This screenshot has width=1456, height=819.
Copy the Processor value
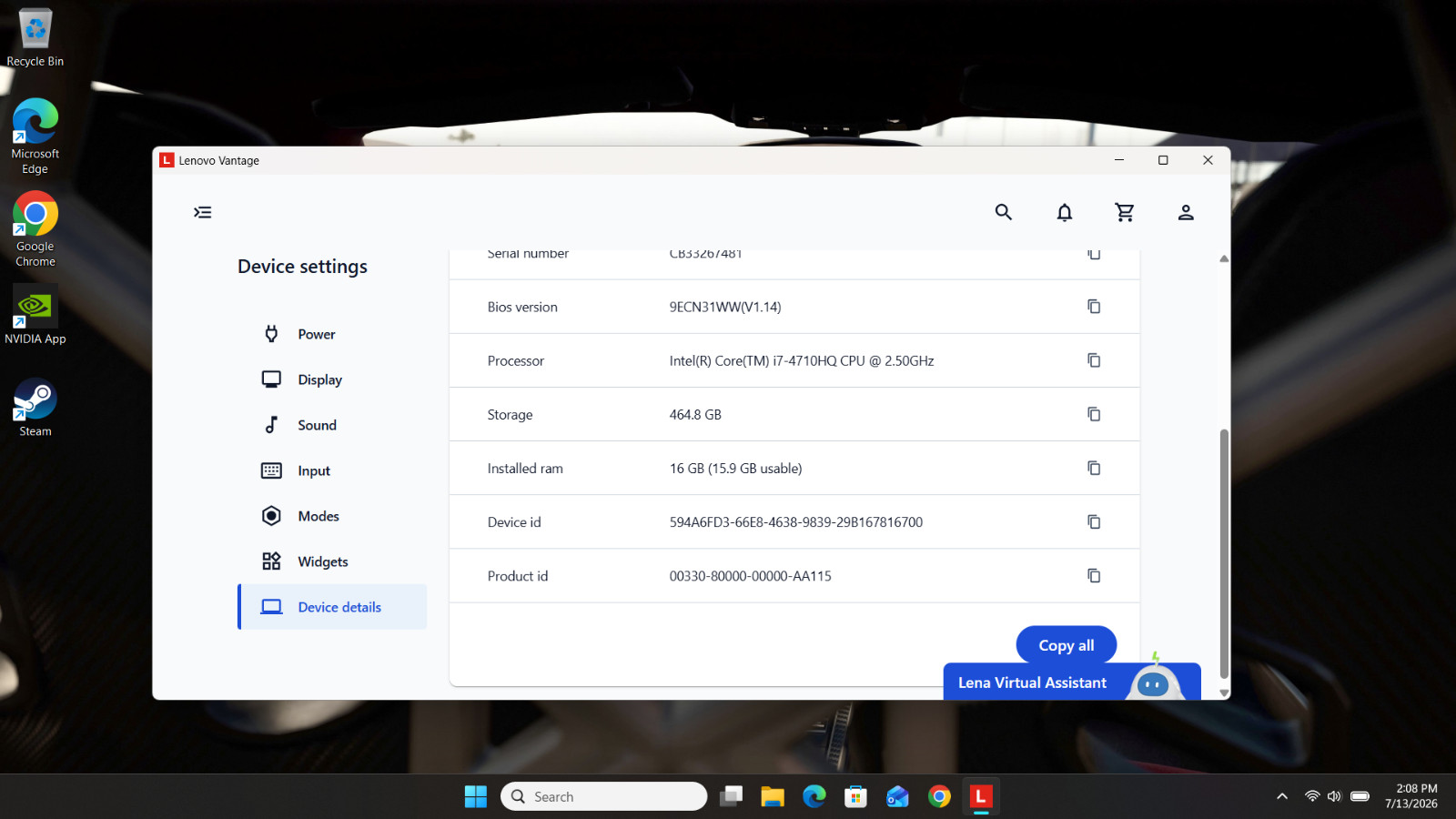[1094, 360]
